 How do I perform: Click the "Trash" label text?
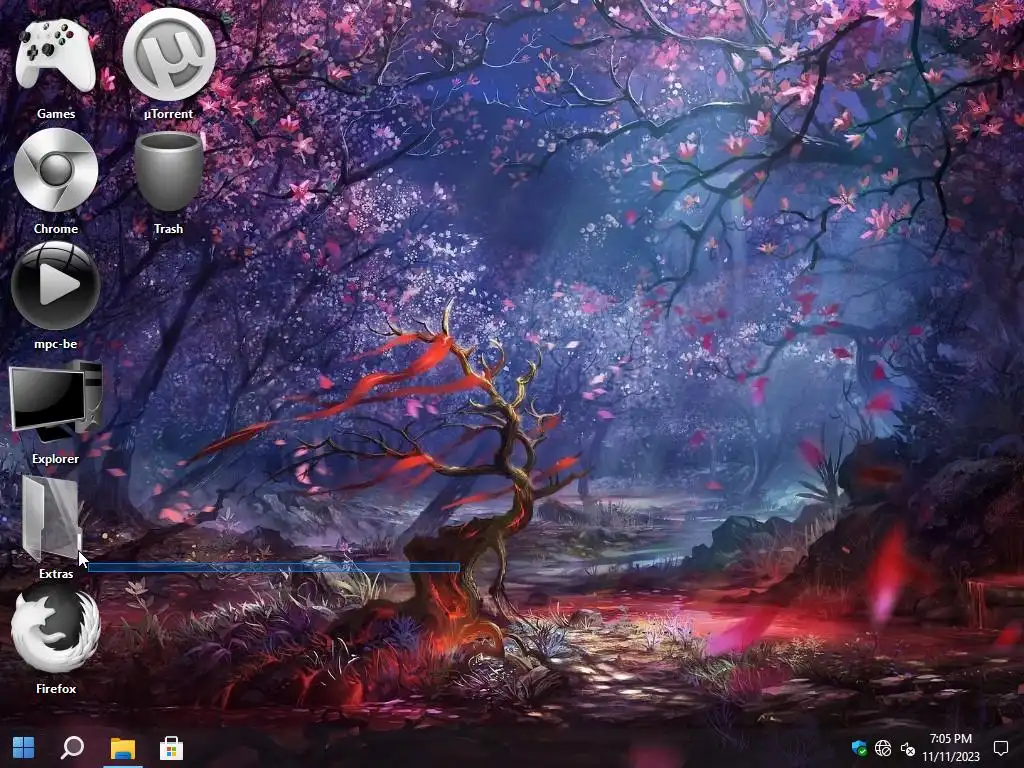(x=168, y=229)
